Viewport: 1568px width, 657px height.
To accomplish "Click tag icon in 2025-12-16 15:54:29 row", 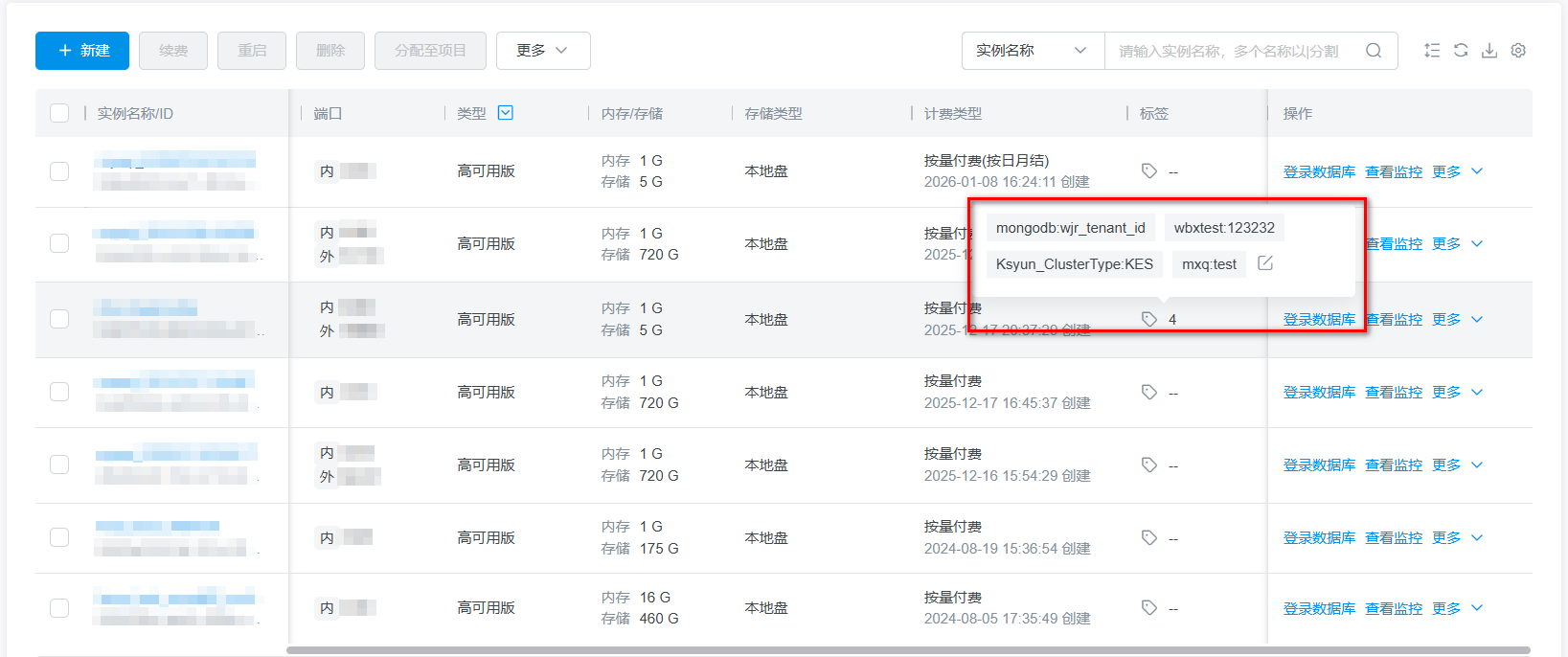I will pos(1149,464).
